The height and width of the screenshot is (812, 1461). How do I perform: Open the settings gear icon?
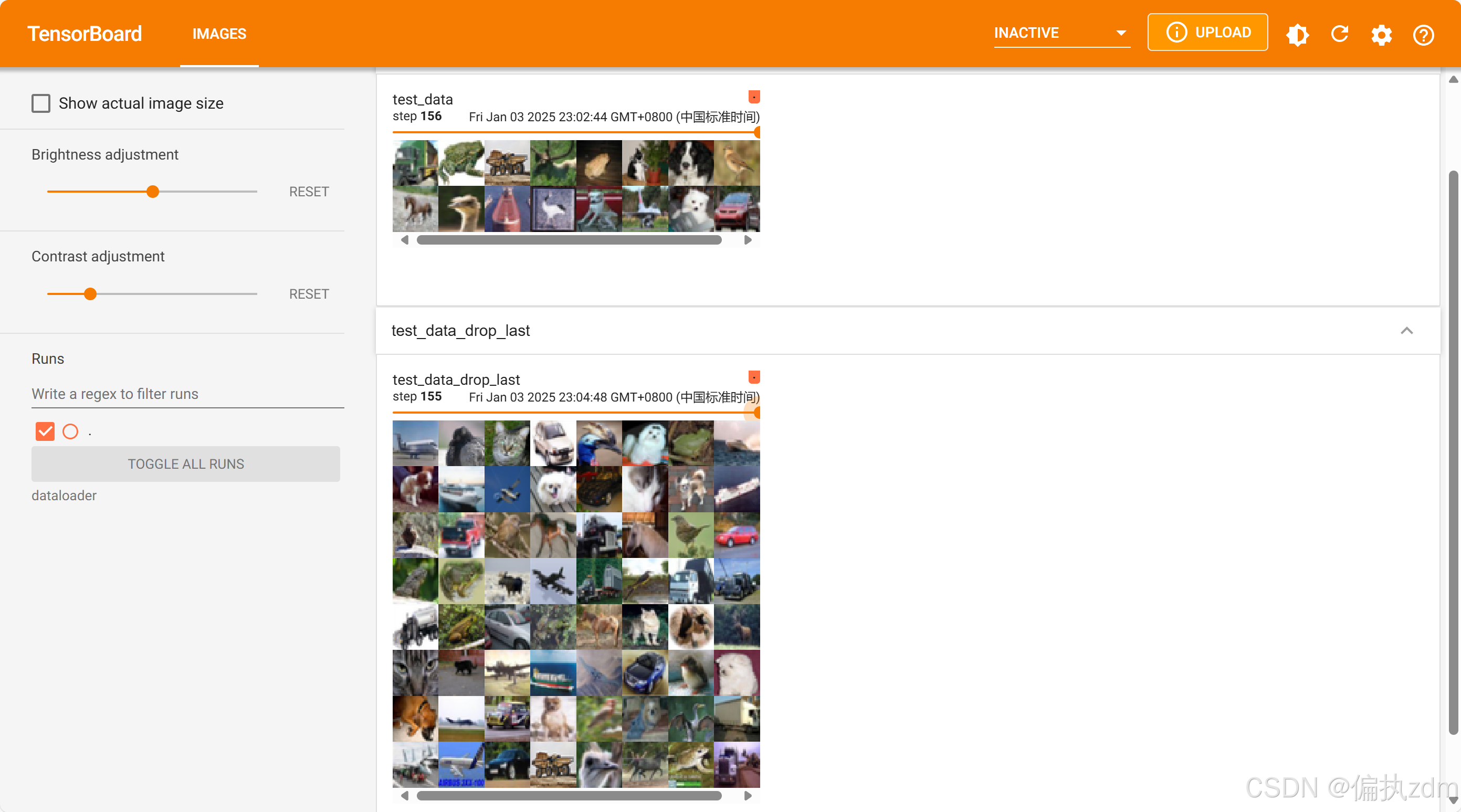1382,35
